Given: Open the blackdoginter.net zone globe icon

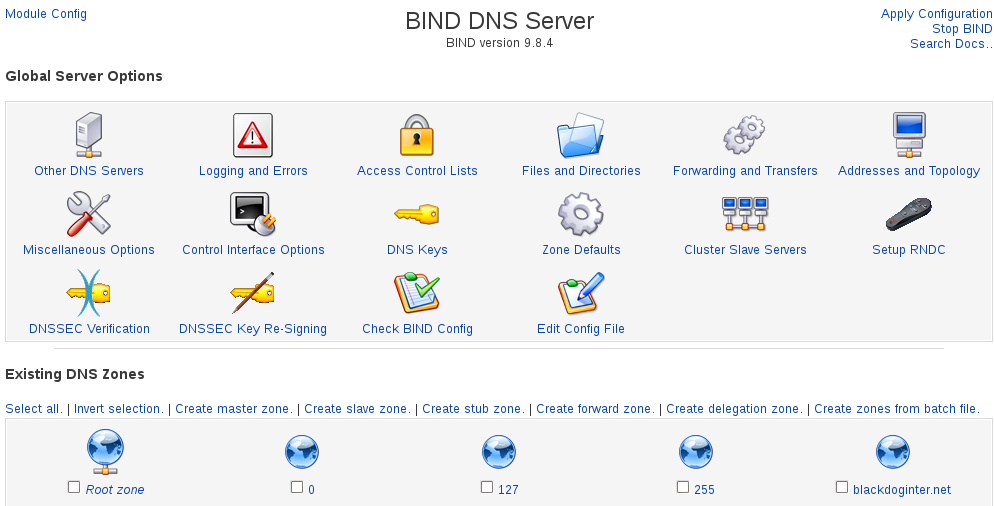Looking at the screenshot, I should point(893,452).
